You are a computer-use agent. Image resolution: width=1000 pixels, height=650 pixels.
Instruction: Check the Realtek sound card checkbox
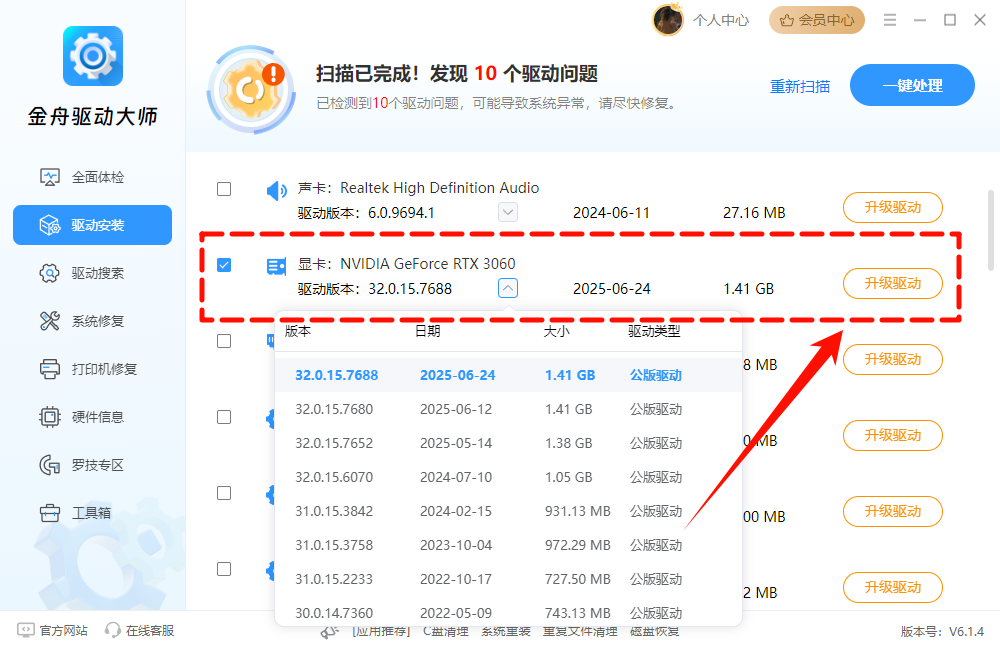[224, 189]
